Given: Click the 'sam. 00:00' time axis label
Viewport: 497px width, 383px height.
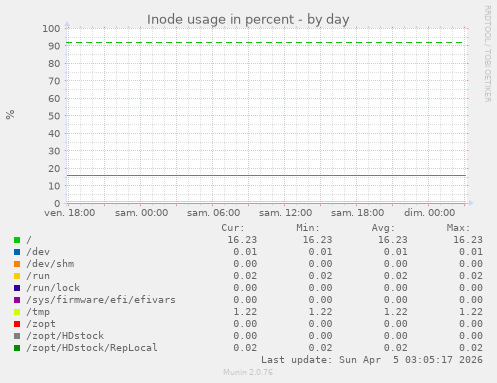Looking at the screenshot, I should [x=141, y=213].
